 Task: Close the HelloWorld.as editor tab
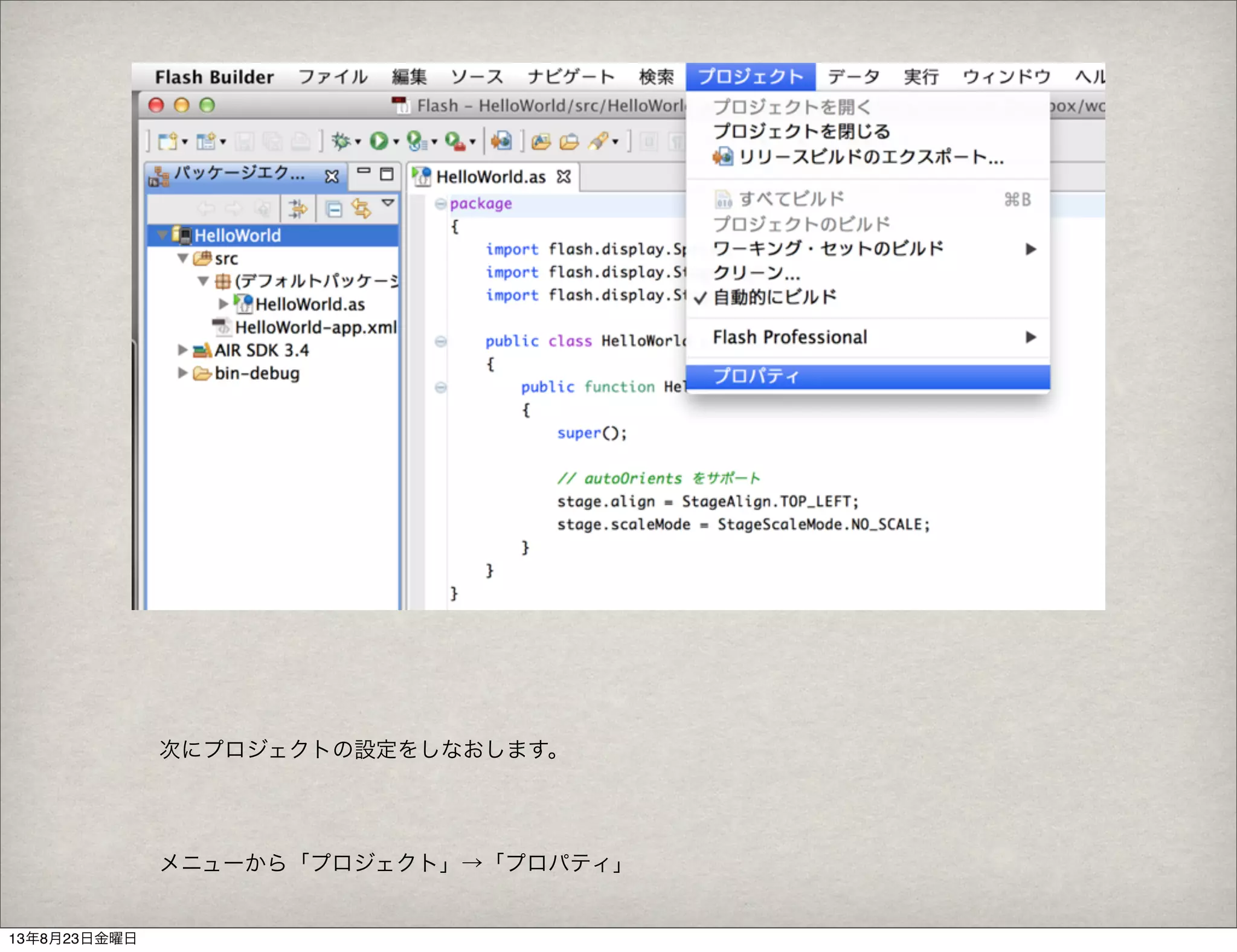pos(564,176)
